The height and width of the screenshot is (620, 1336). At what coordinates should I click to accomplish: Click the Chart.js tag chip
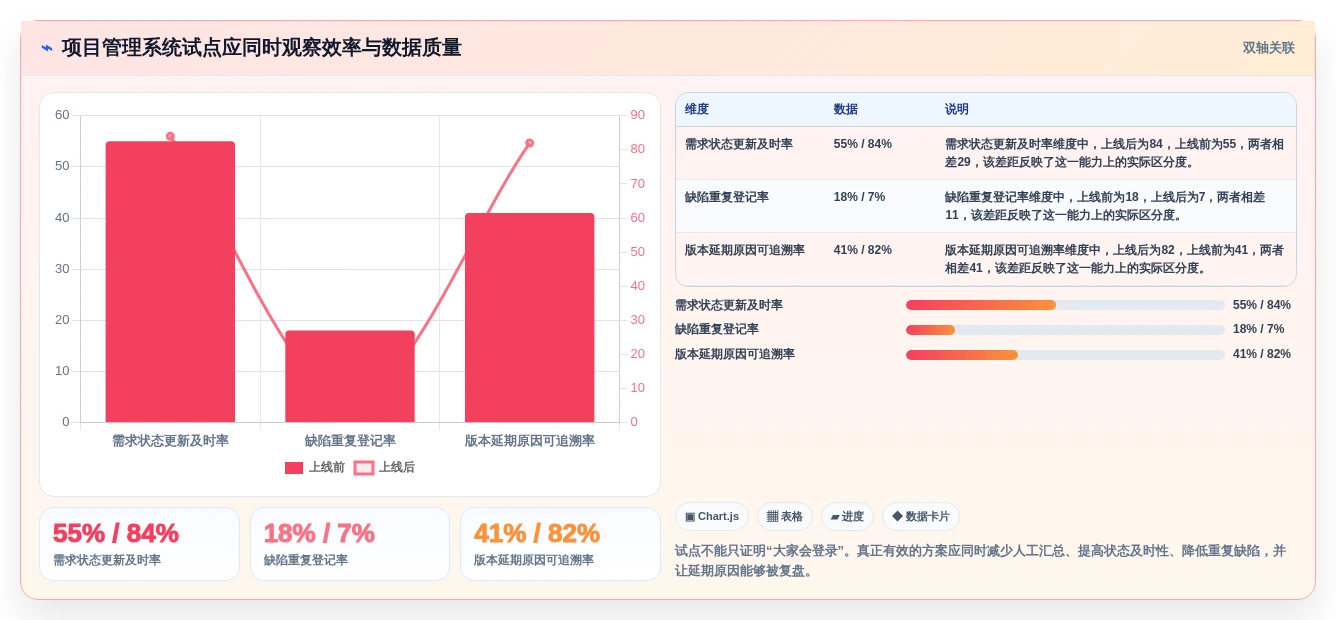click(712, 516)
